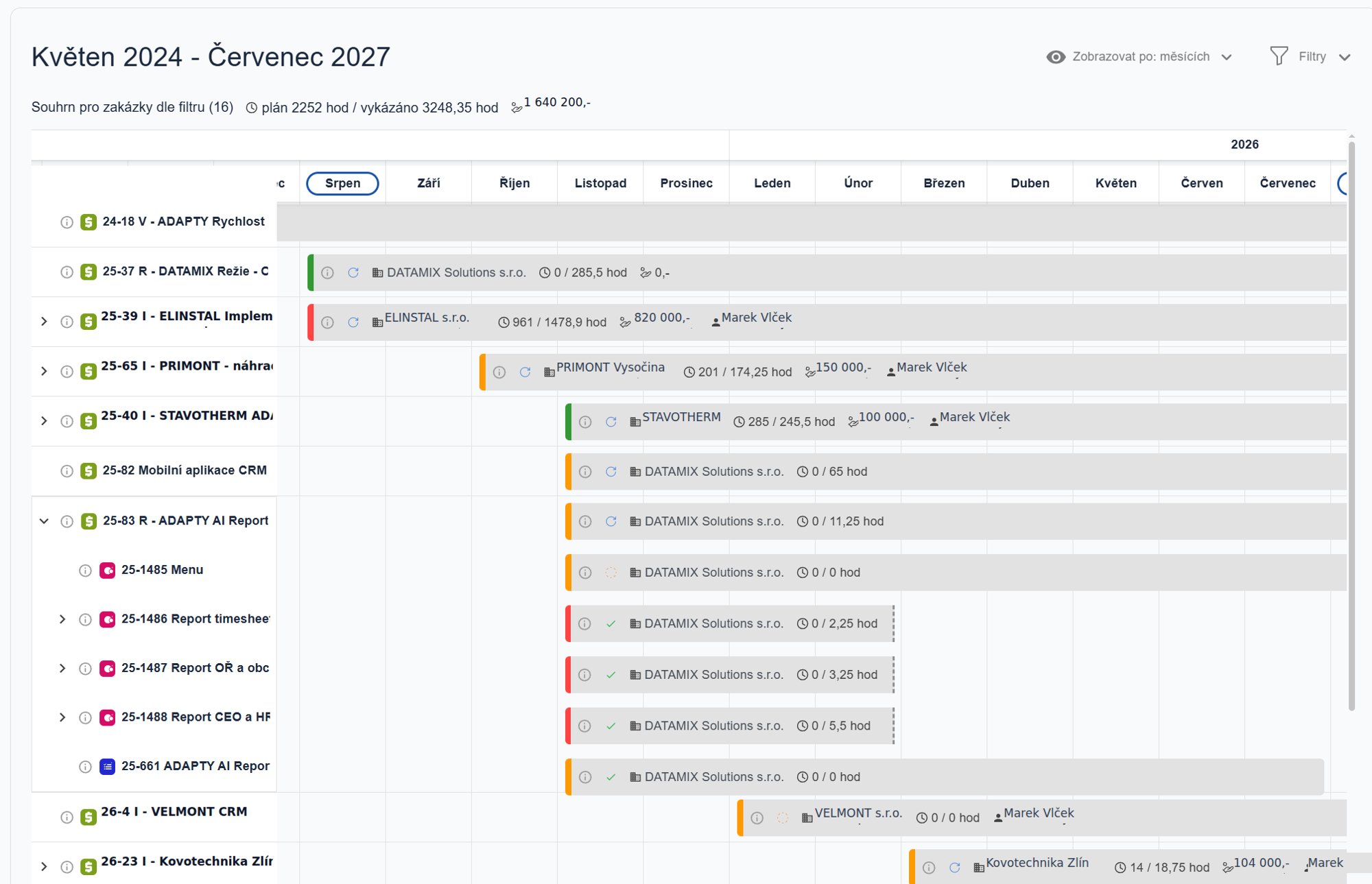Expand the 25-65 I PRIMONT row
Screen dimensions: 1372x884
click(x=44, y=371)
